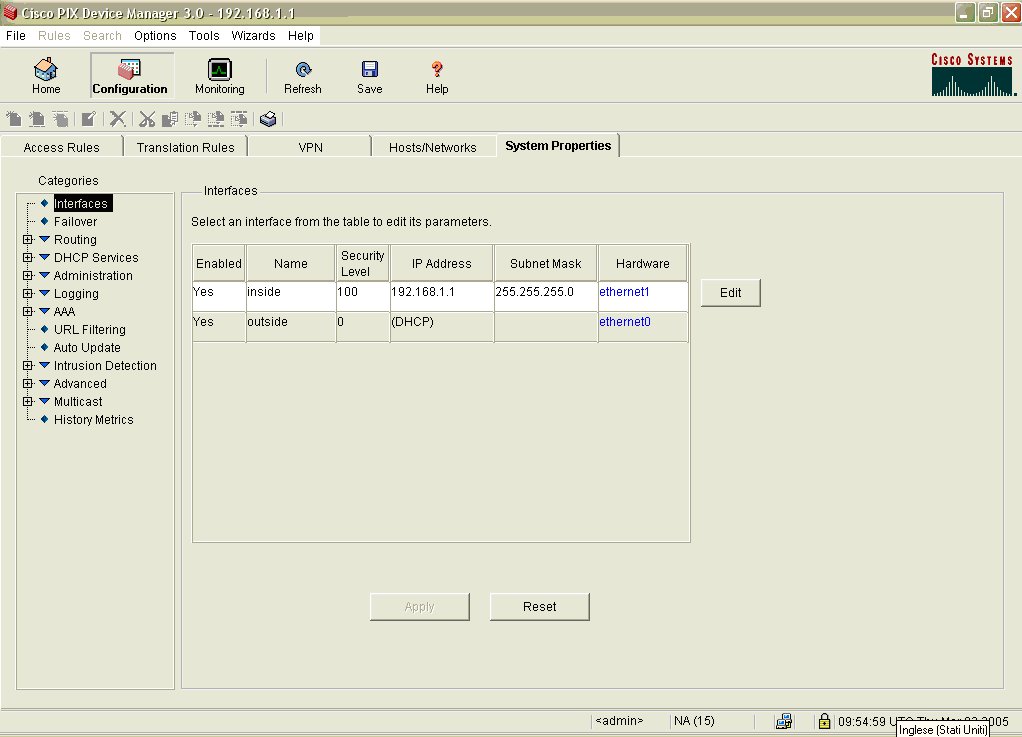
Task: Click the Apply button
Action: point(419,607)
